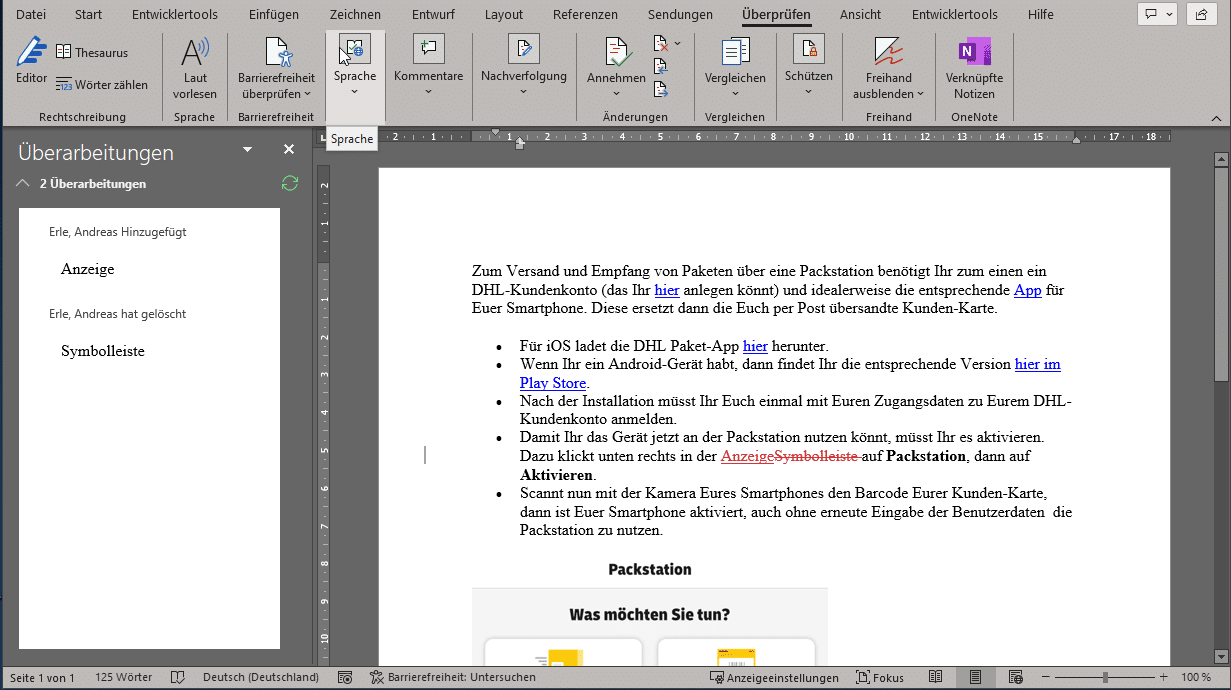Image resolution: width=1231 pixels, height=690 pixels.
Task: Click the Wörter zählen icon
Action: click(x=64, y=85)
